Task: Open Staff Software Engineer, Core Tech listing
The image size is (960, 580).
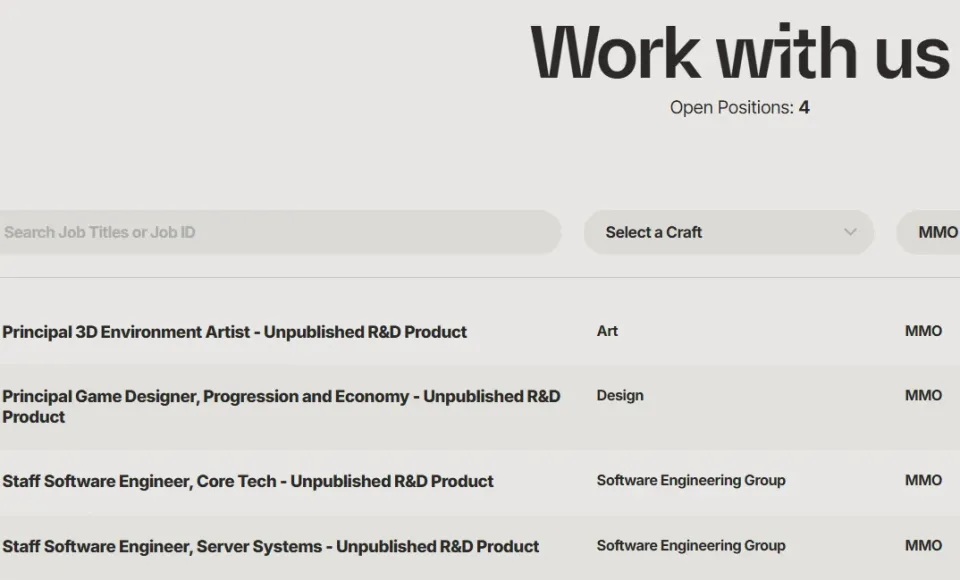Action: tap(248, 481)
